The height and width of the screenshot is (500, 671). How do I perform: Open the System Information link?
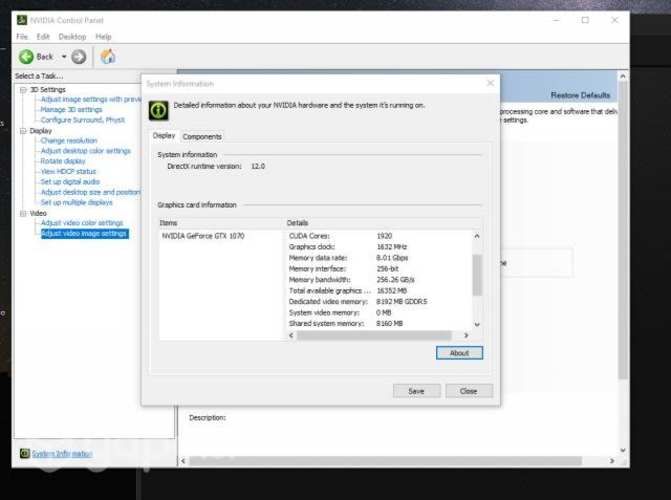(x=62, y=454)
